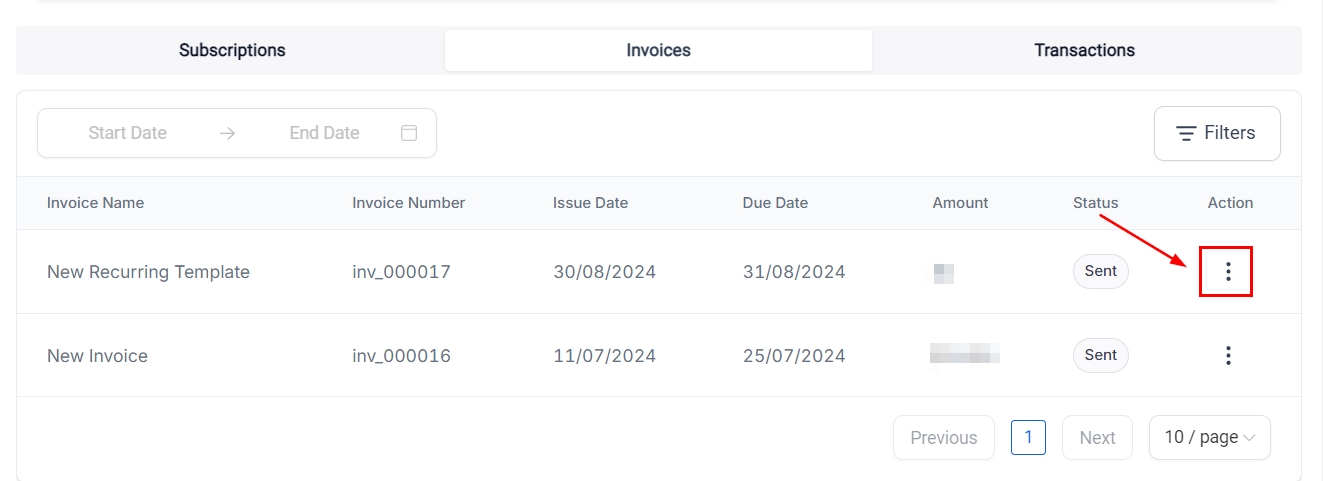Click the Amount column header
Viewport: 1323px width, 481px height.
(960, 203)
